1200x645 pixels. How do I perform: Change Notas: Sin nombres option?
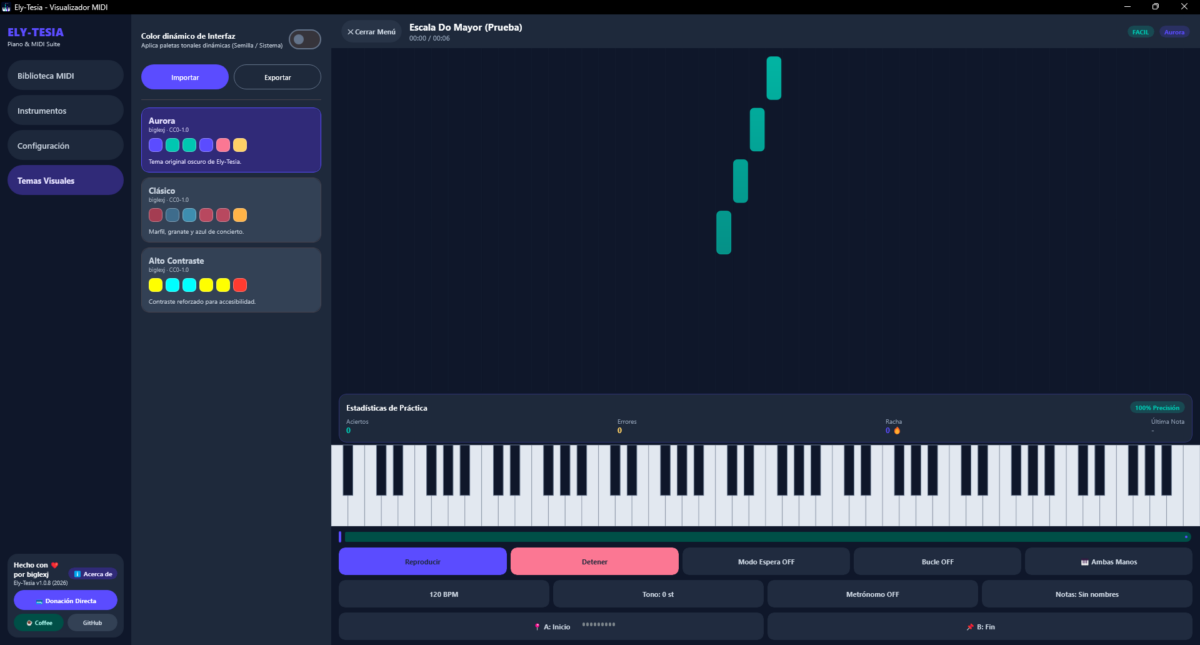click(1087, 594)
